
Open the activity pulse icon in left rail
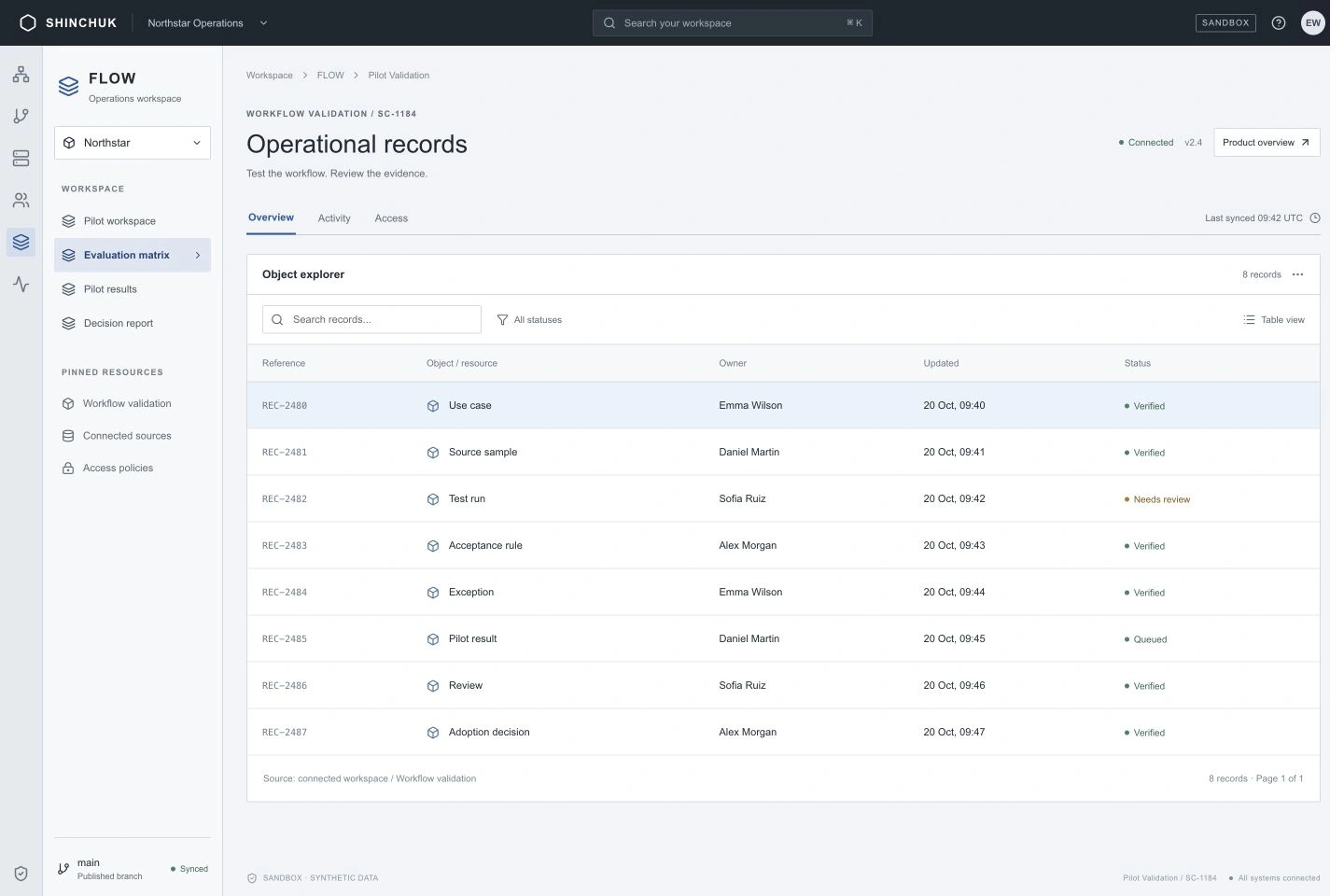[21, 285]
